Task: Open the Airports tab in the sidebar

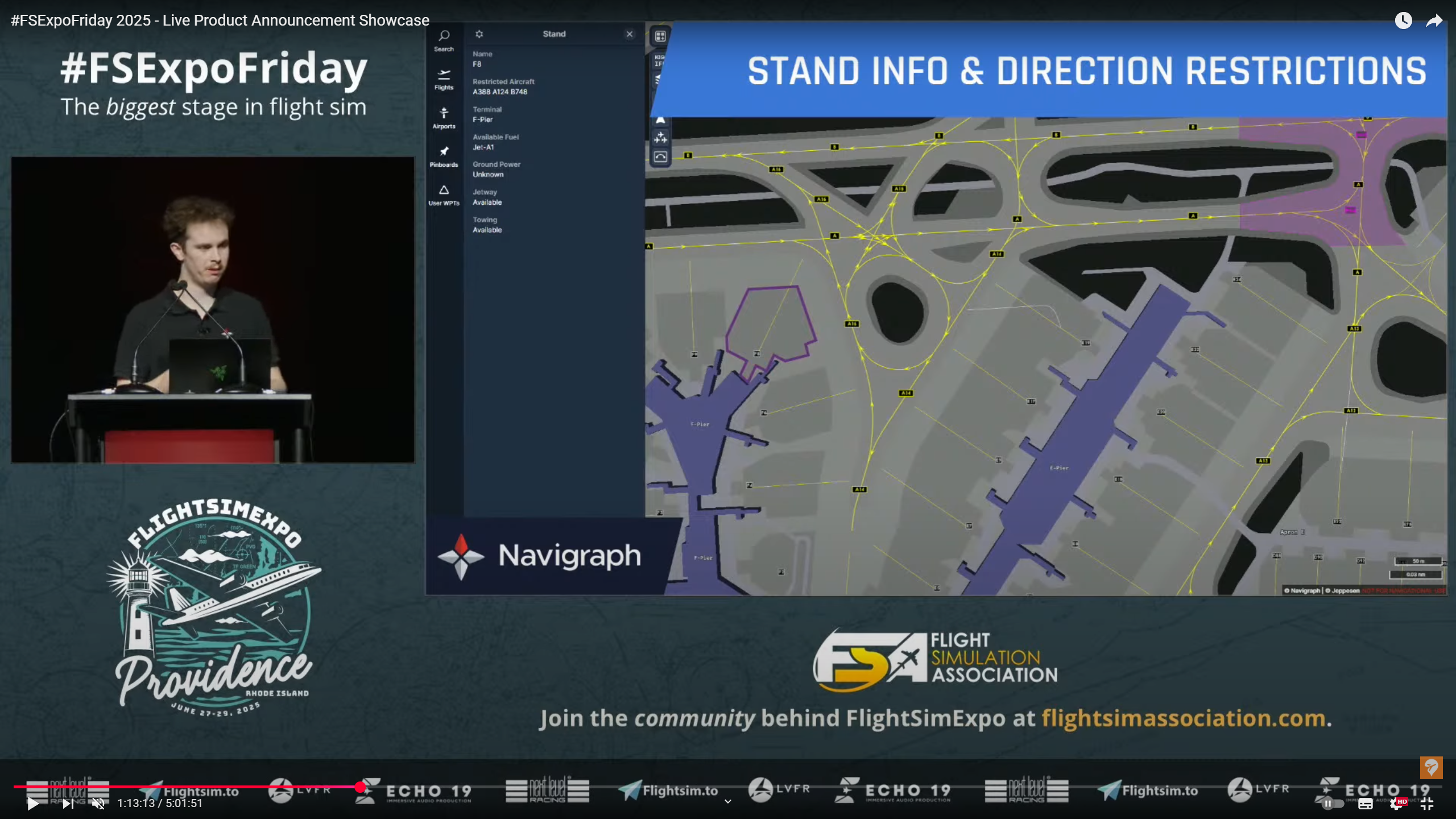Action: [x=444, y=118]
